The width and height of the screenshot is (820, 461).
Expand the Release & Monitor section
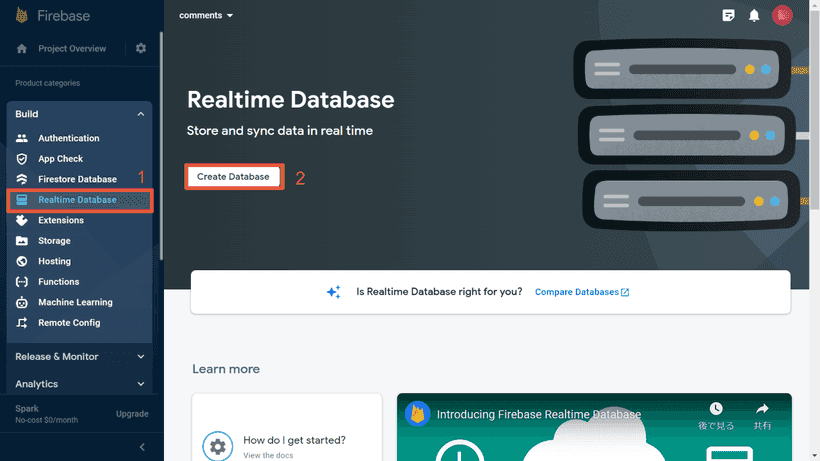click(x=141, y=356)
